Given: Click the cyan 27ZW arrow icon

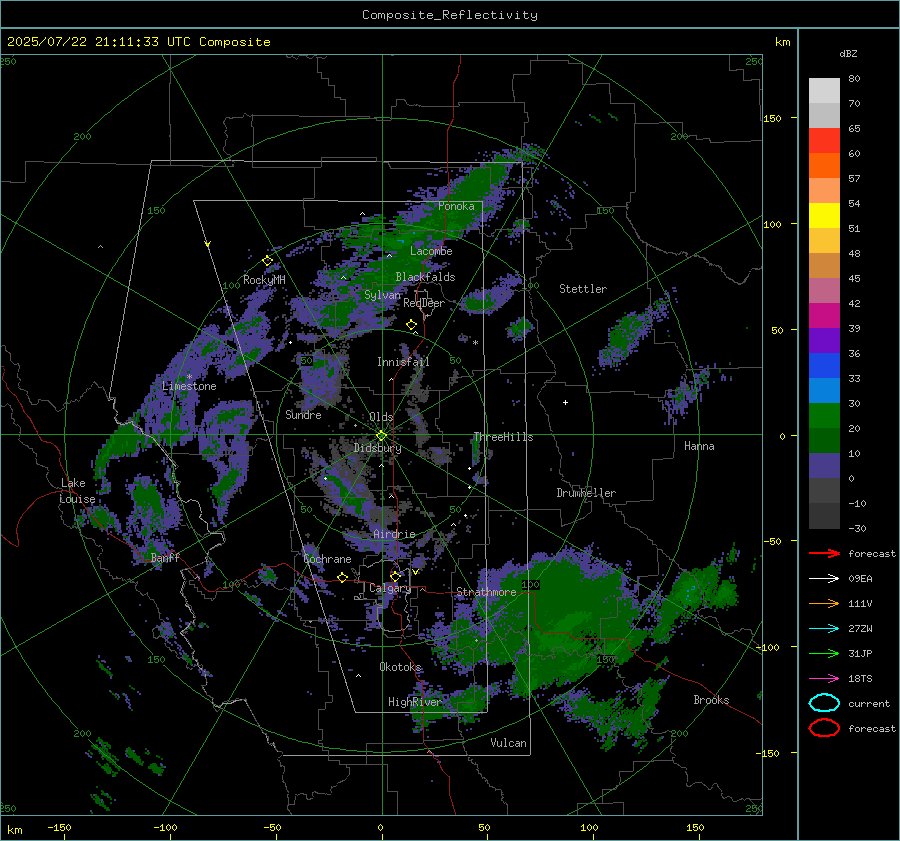Looking at the screenshot, I should pyautogui.click(x=824, y=629).
